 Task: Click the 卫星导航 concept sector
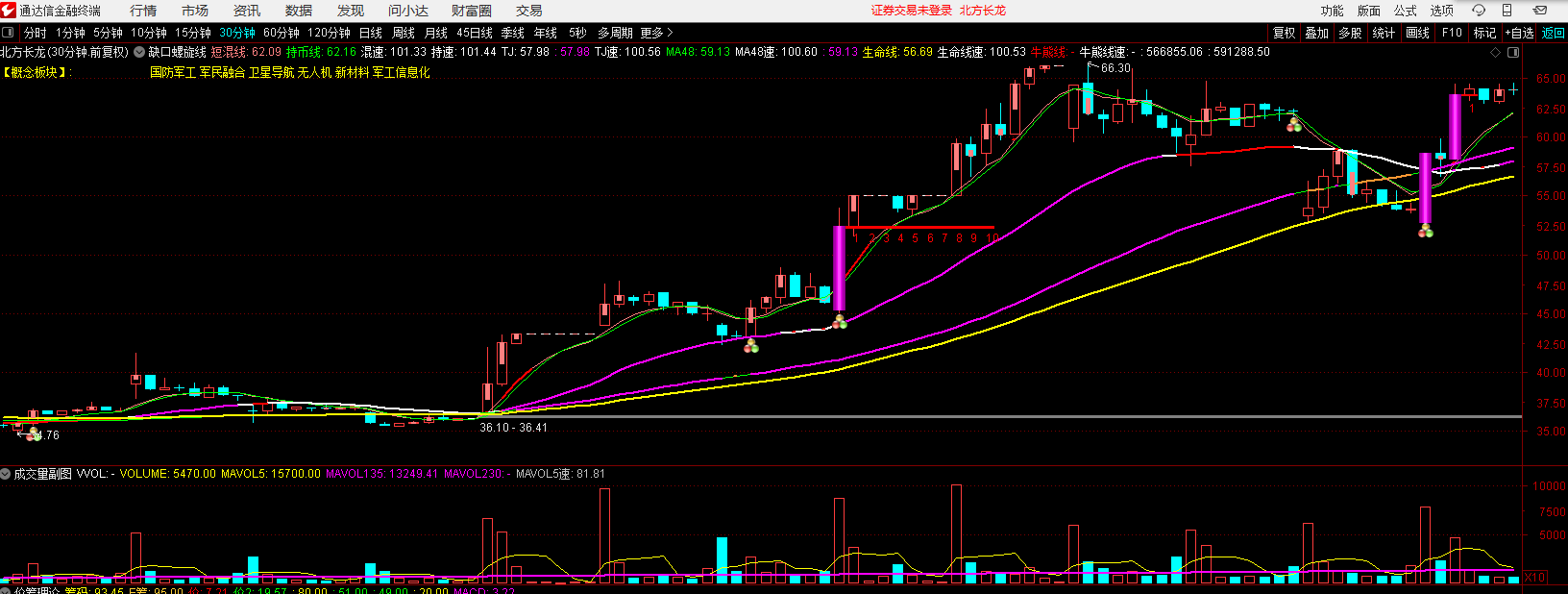click(x=271, y=72)
